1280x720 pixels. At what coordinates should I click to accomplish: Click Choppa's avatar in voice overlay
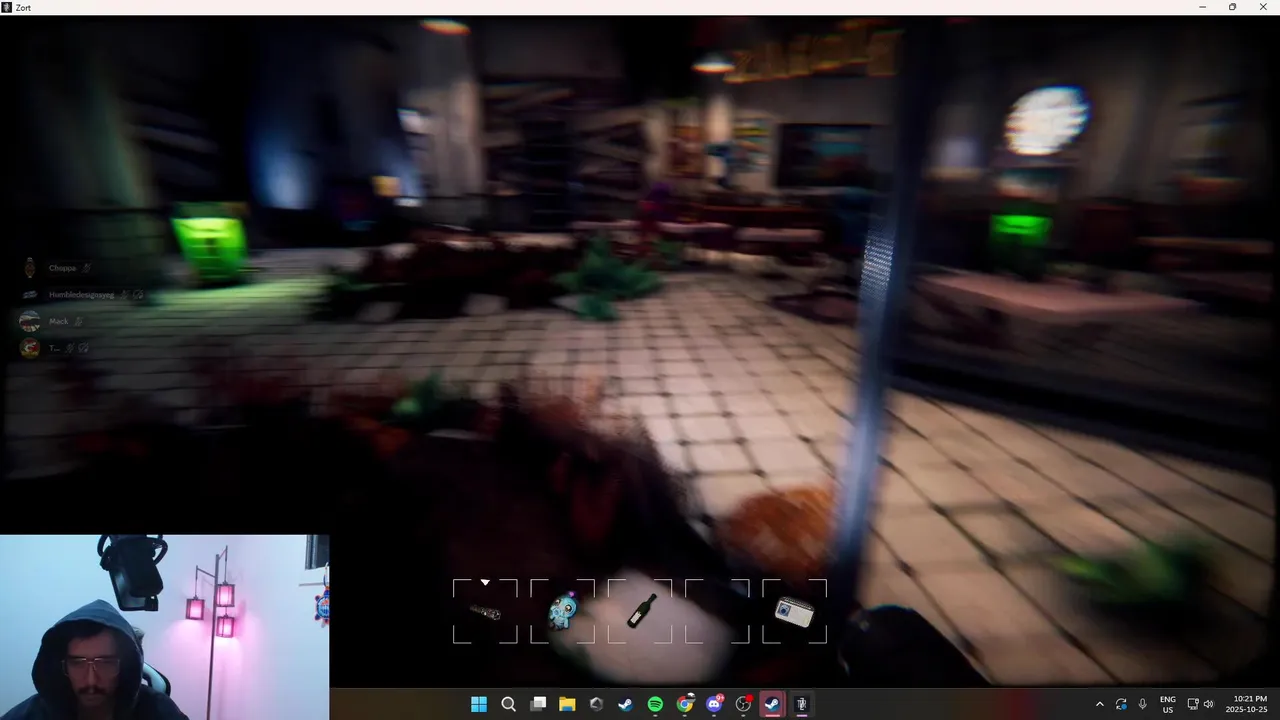point(30,268)
